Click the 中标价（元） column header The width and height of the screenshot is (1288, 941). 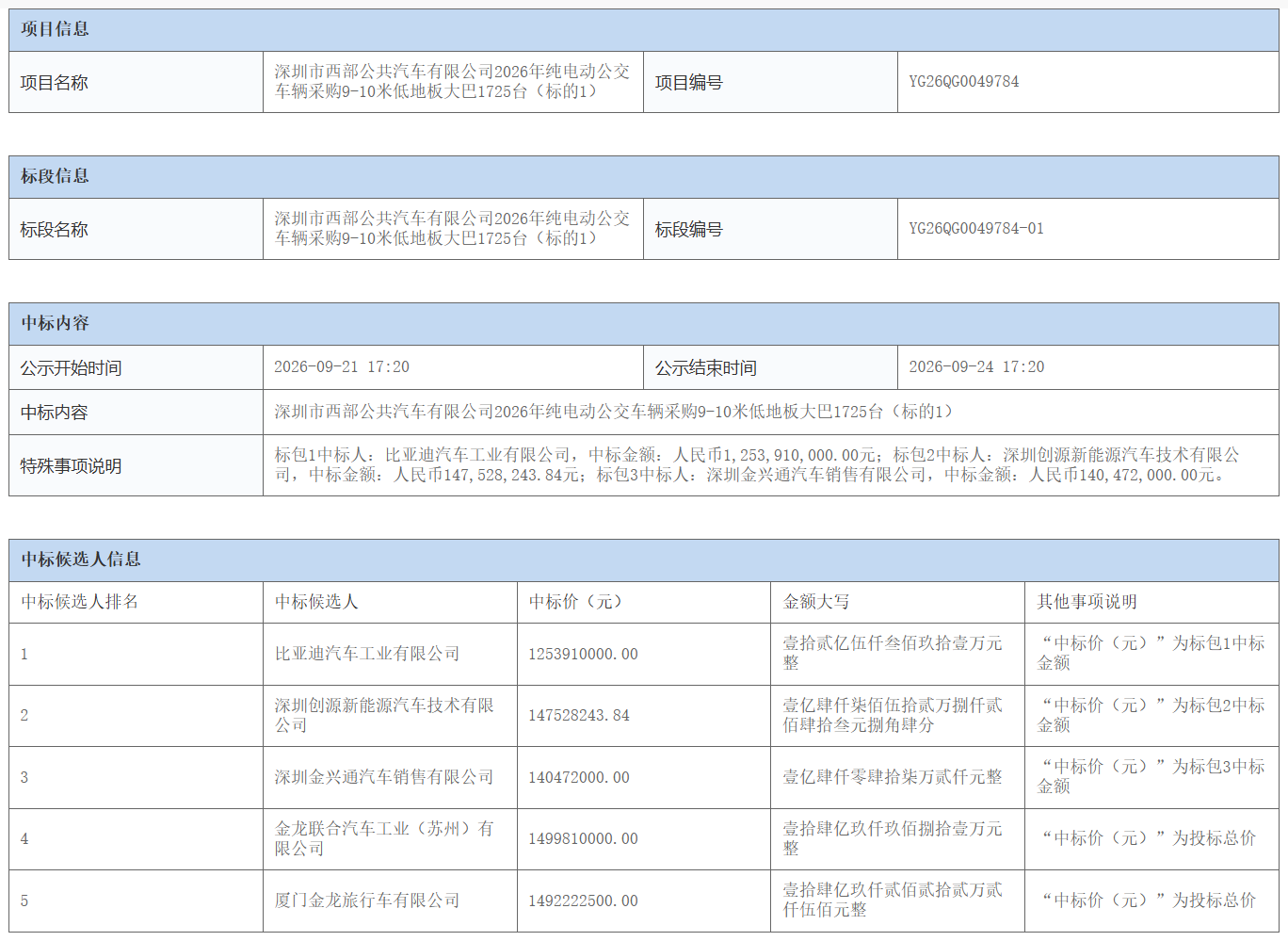[x=575, y=602]
